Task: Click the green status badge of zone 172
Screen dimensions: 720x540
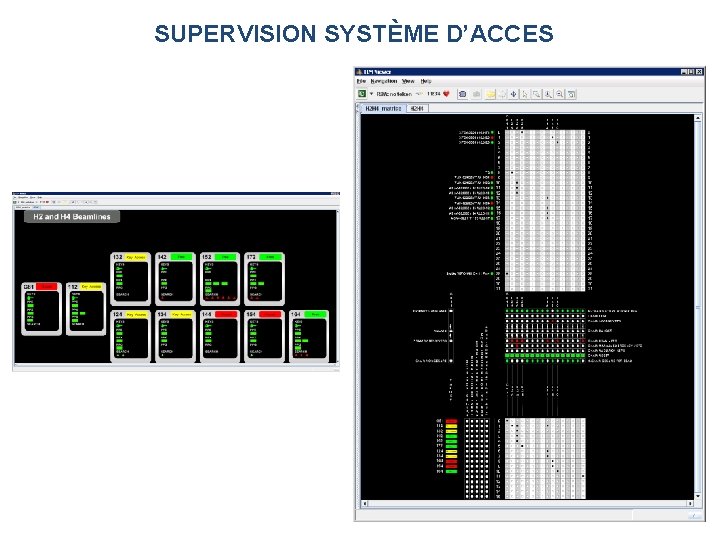Action: pyautogui.click(x=270, y=257)
